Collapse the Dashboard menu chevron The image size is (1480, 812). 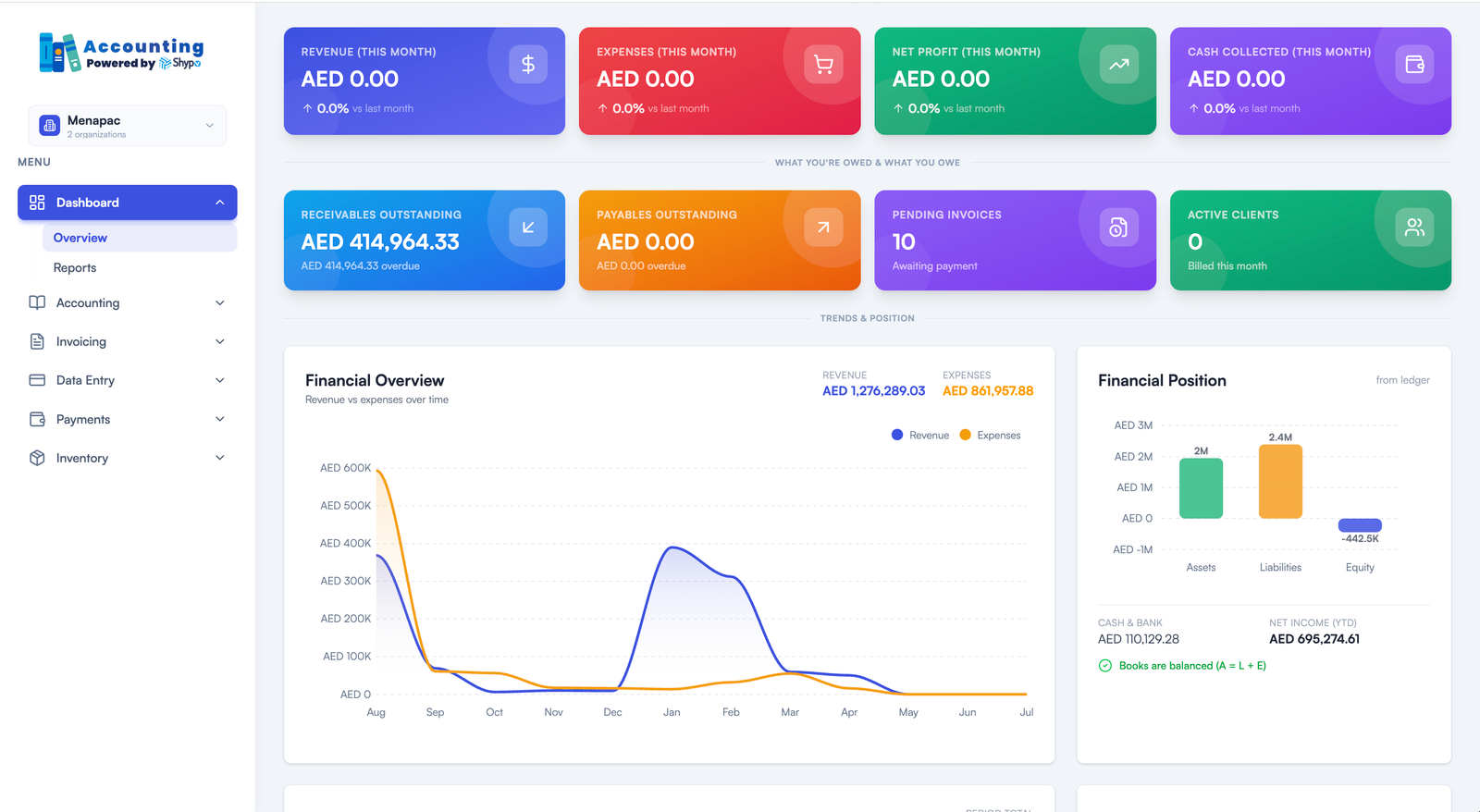[220, 203]
